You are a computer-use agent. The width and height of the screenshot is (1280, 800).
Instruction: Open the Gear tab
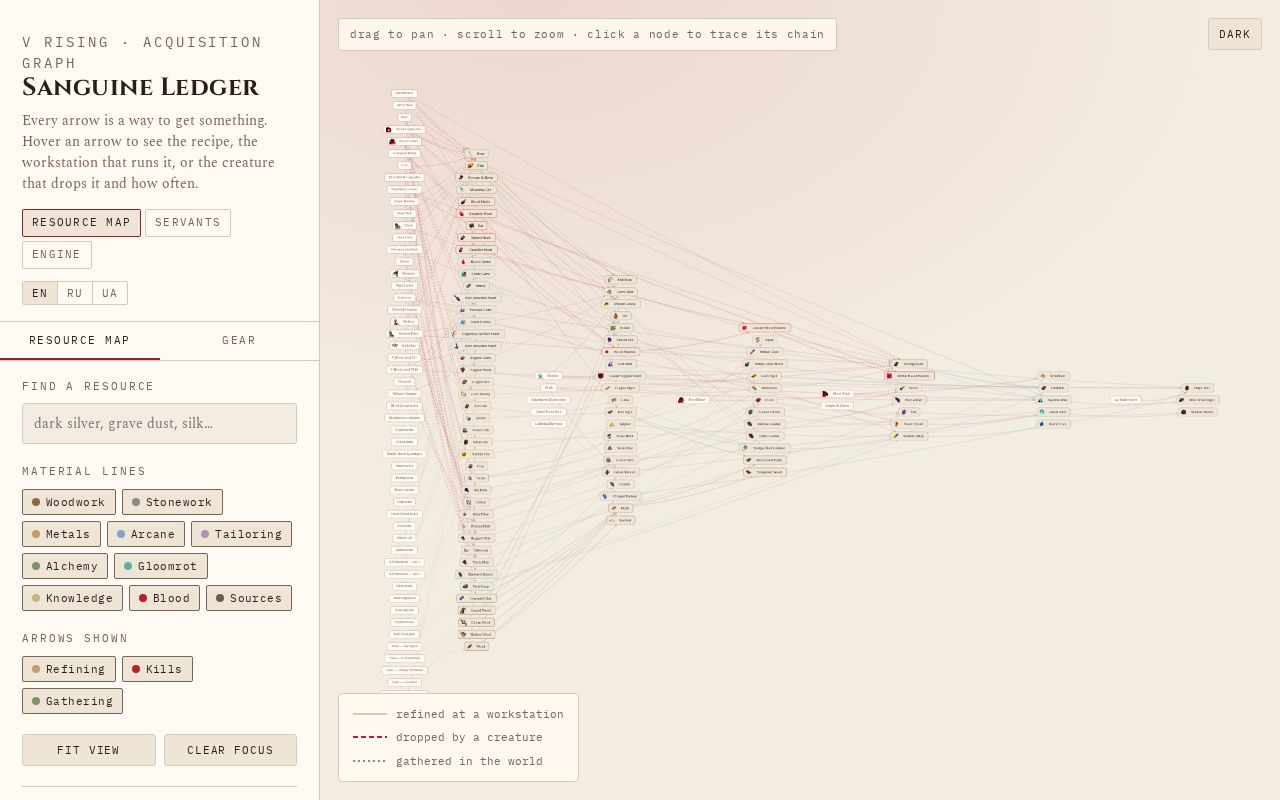[x=239, y=341]
